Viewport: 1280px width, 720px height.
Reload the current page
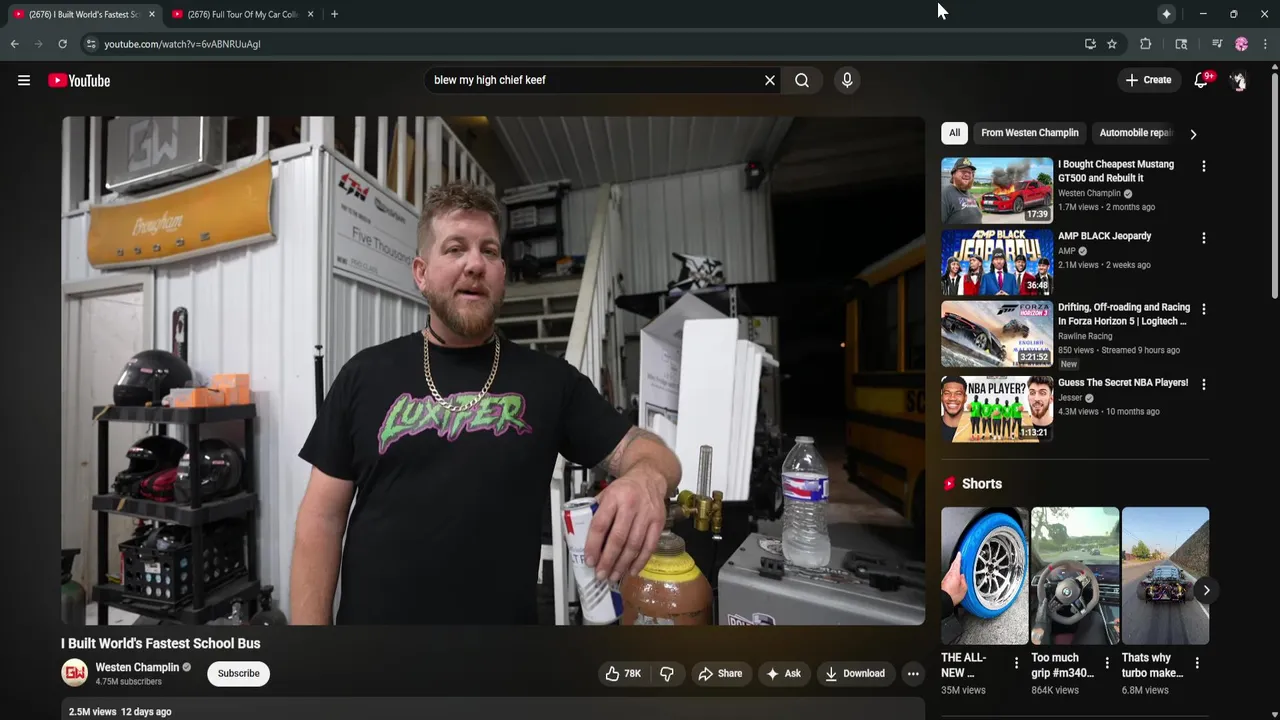[62, 44]
